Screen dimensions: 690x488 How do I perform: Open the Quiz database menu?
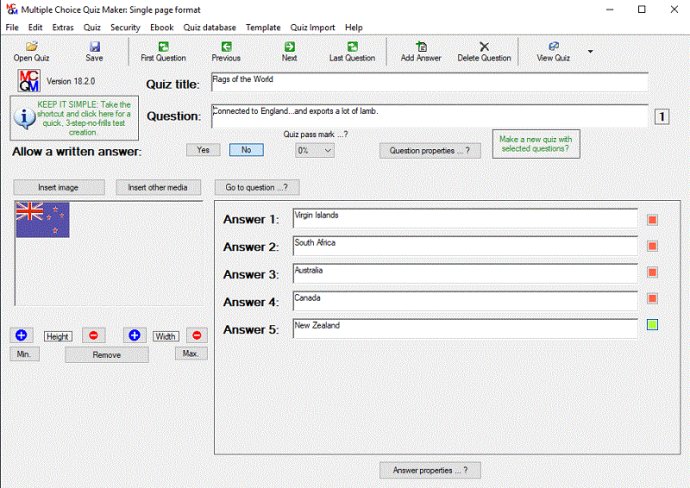coord(209,27)
